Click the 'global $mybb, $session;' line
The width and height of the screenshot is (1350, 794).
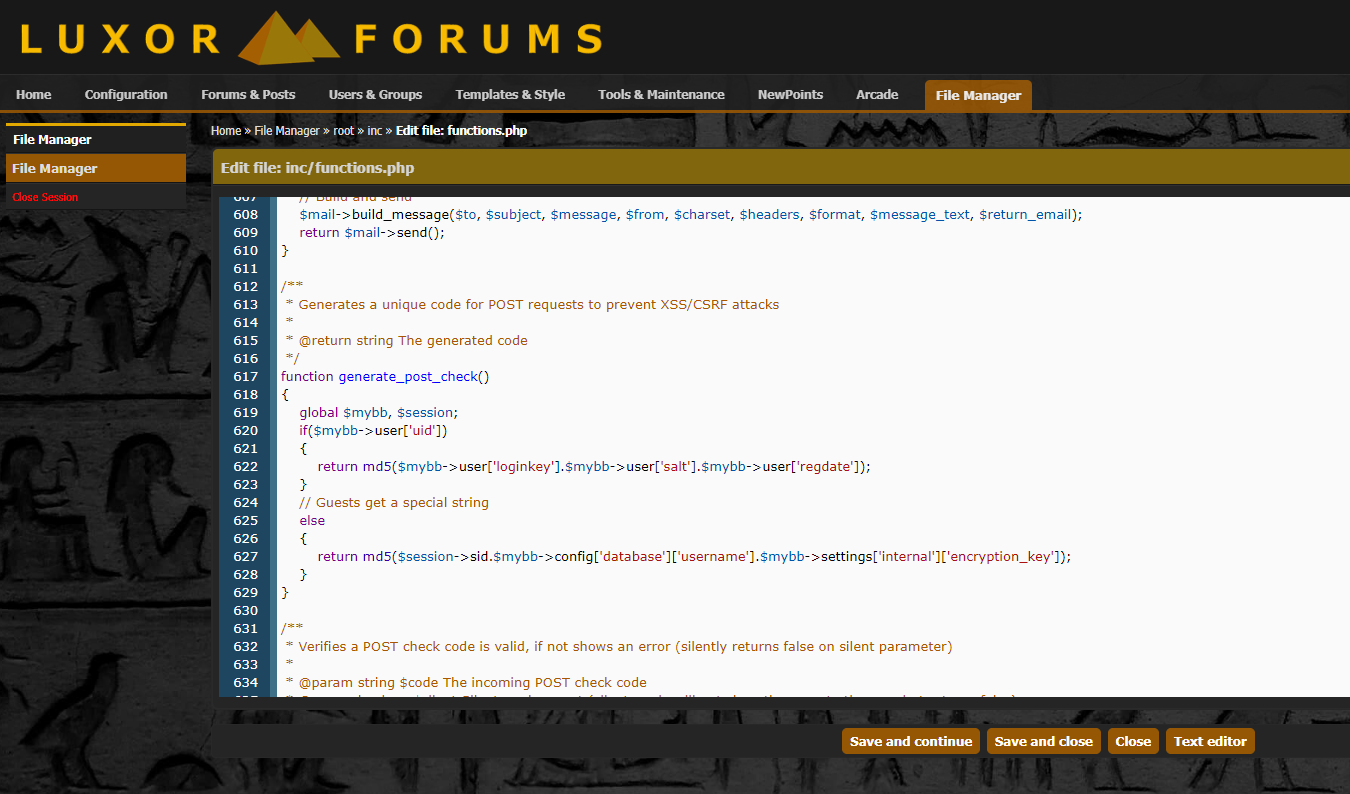pyautogui.click(x=379, y=413)
